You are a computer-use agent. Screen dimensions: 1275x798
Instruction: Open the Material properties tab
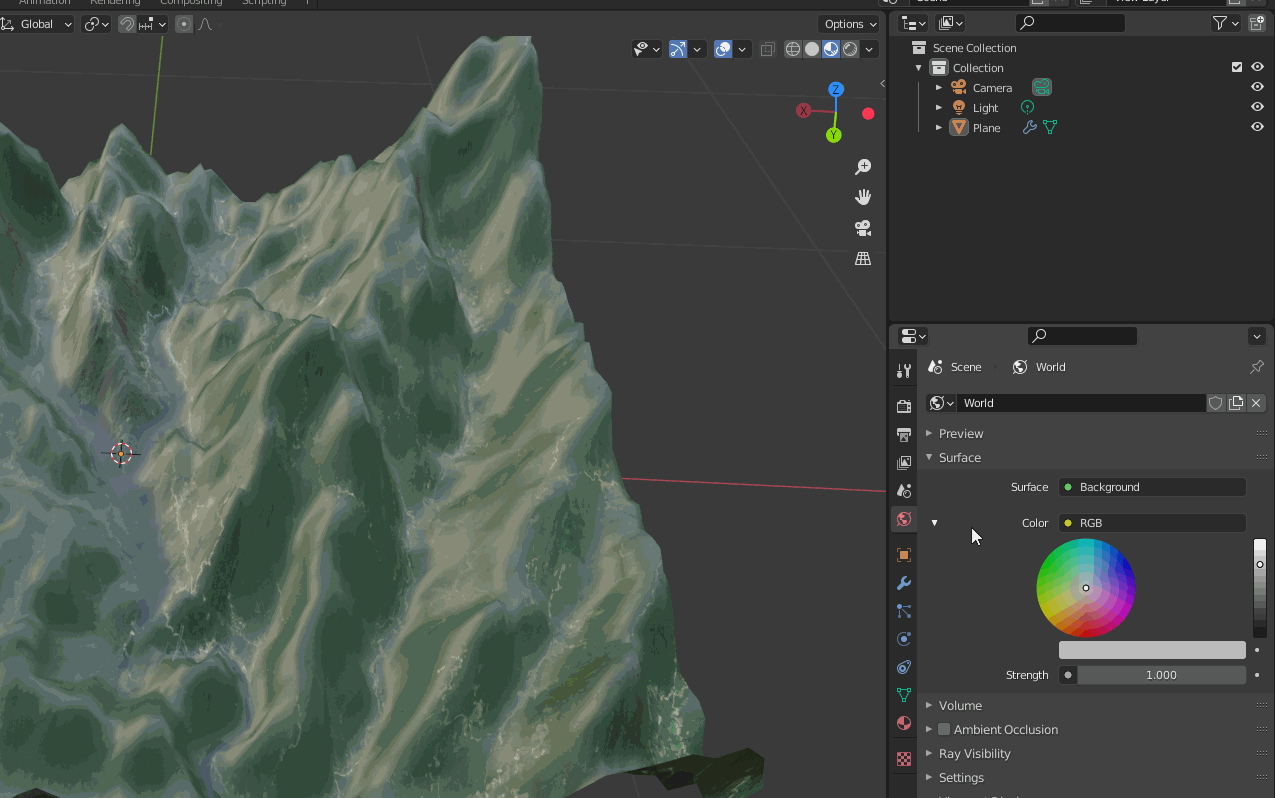coord(904,723)
